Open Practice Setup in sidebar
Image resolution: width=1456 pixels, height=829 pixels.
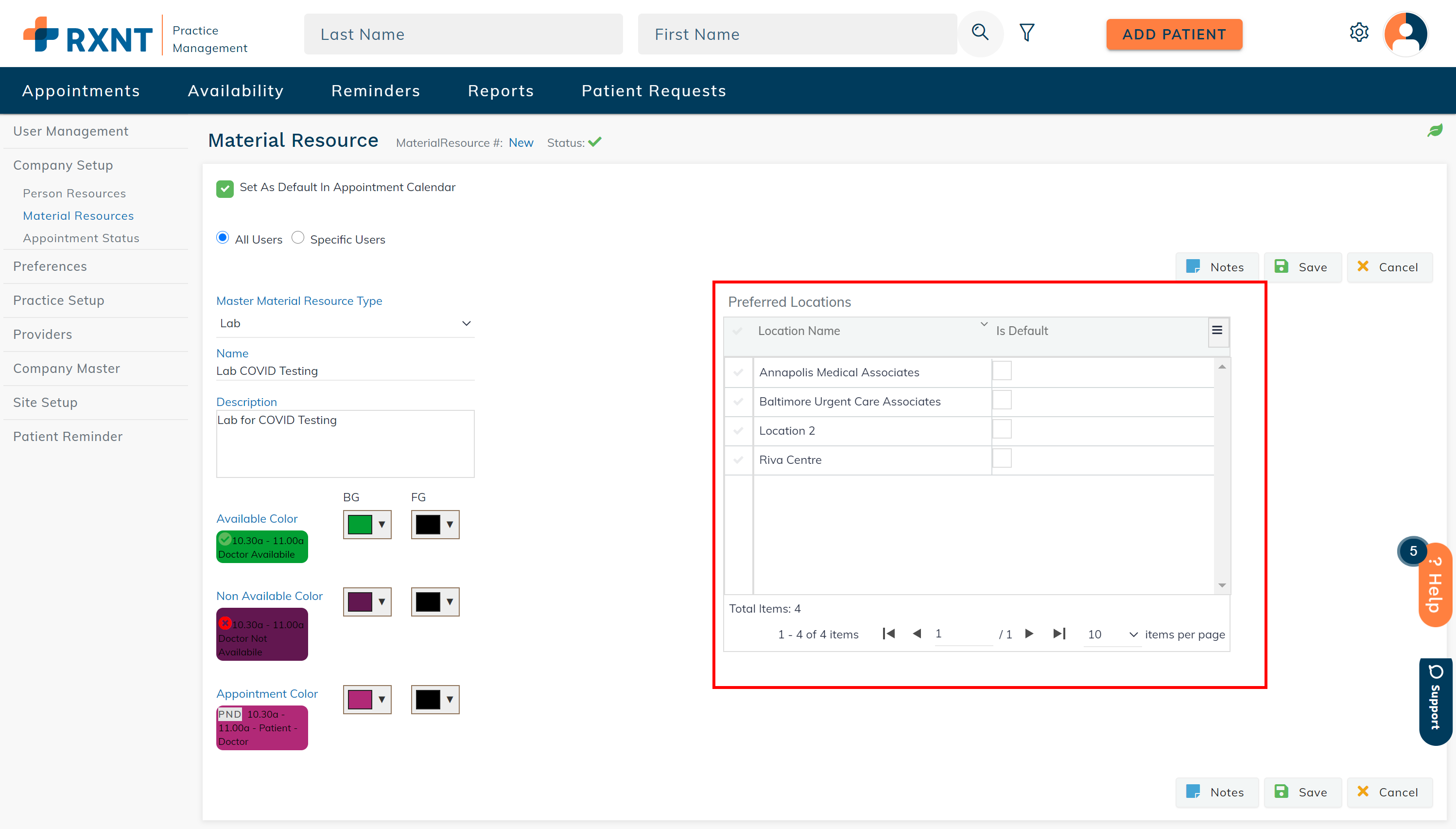(59, 300)
